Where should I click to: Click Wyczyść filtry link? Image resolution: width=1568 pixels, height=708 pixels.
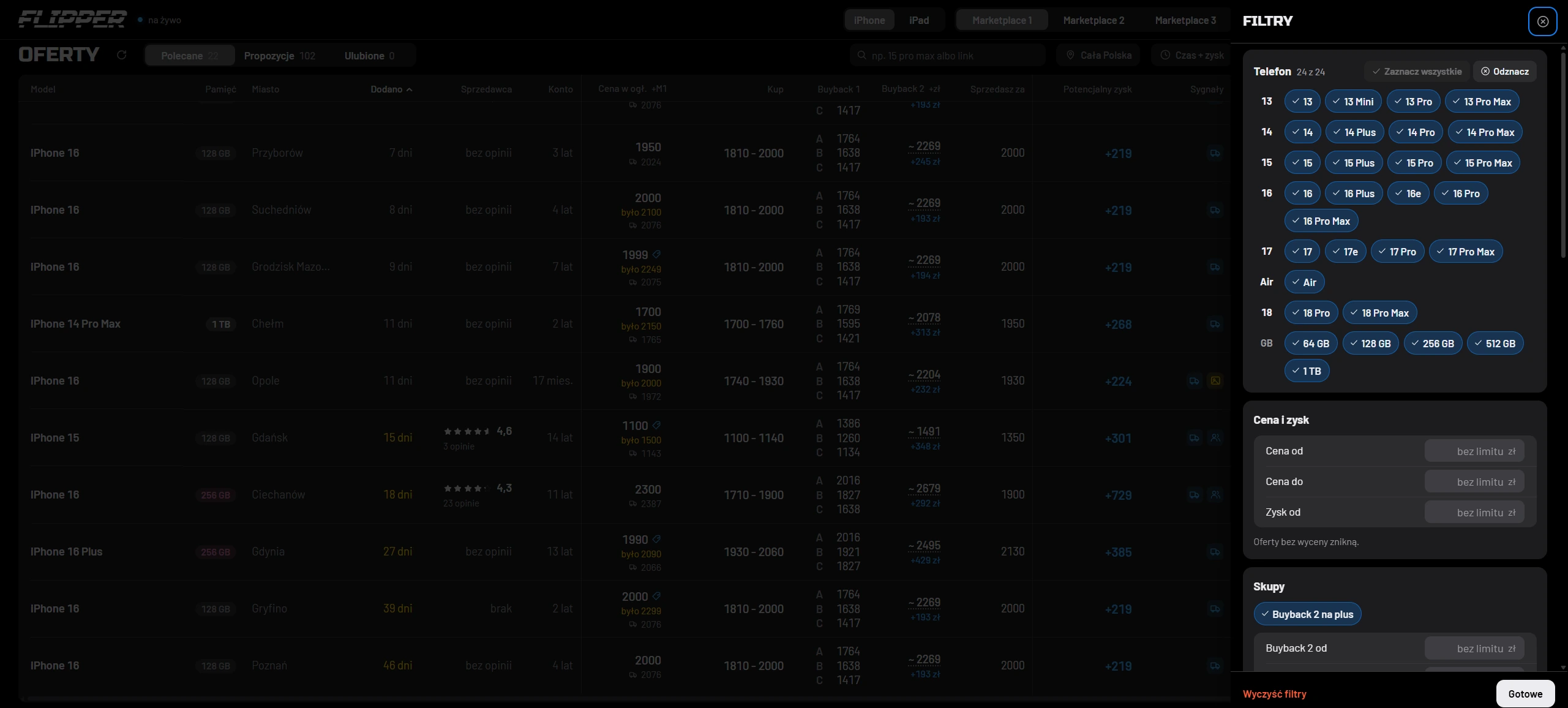click(x=1274, y=694)
